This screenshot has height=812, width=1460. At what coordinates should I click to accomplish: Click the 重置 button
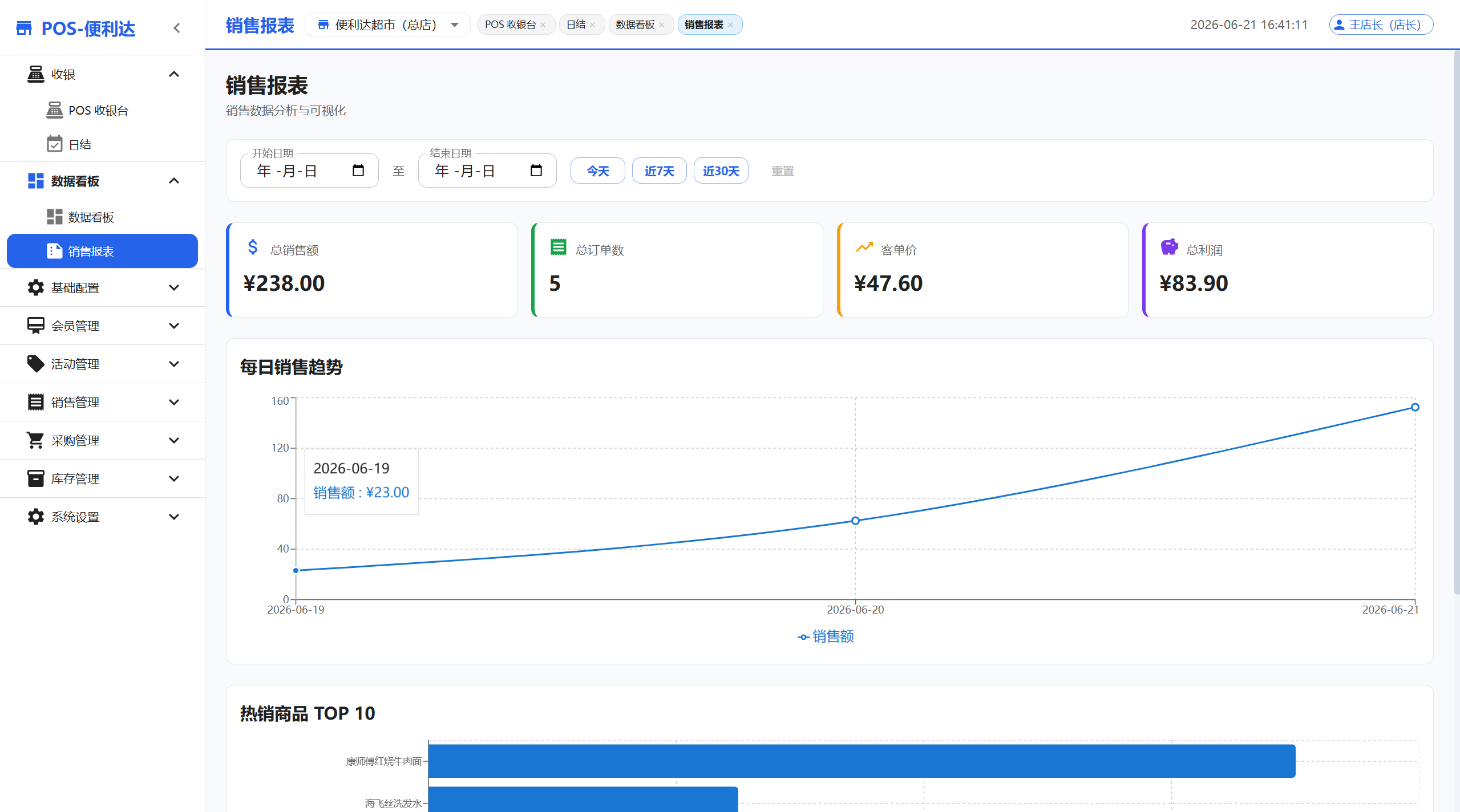tap(783, 170)
